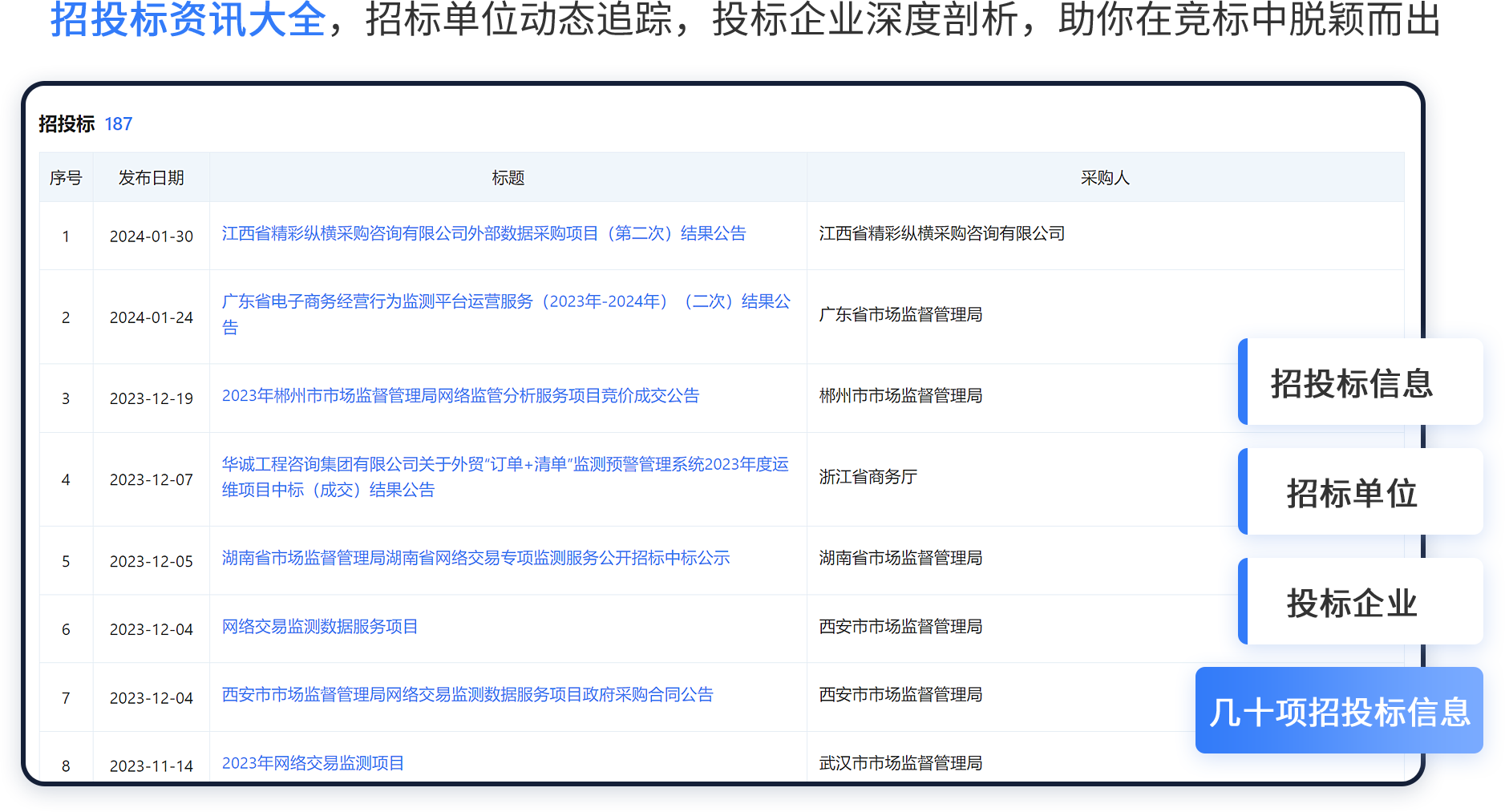Screen dimensions: 1505x812
Task: Open 2023年郴州市市场监督管理局 竞价成交公告 link
Action: tap(460, 395)
